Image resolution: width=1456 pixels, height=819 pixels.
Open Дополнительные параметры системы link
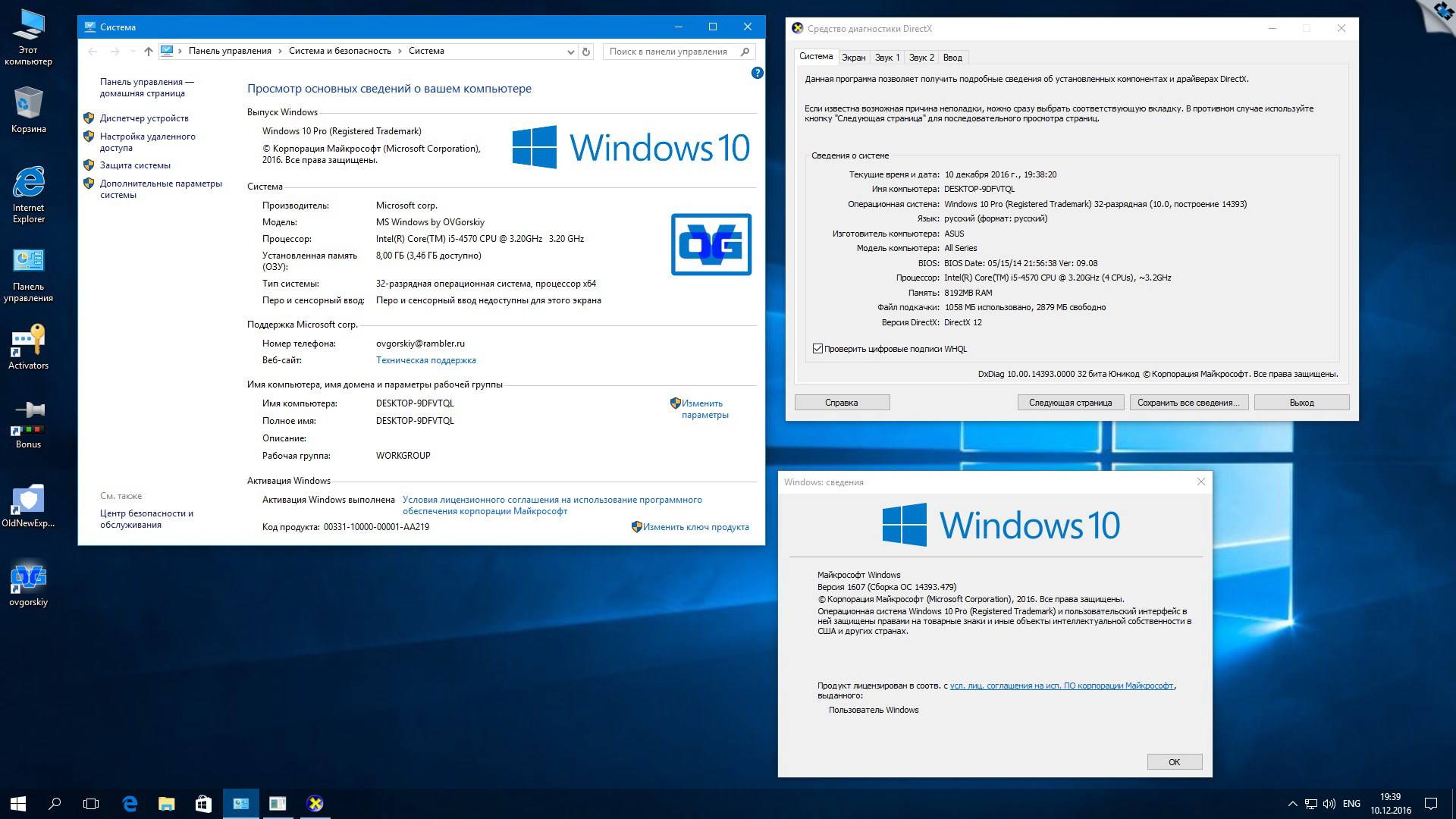(x=161, y=189)
